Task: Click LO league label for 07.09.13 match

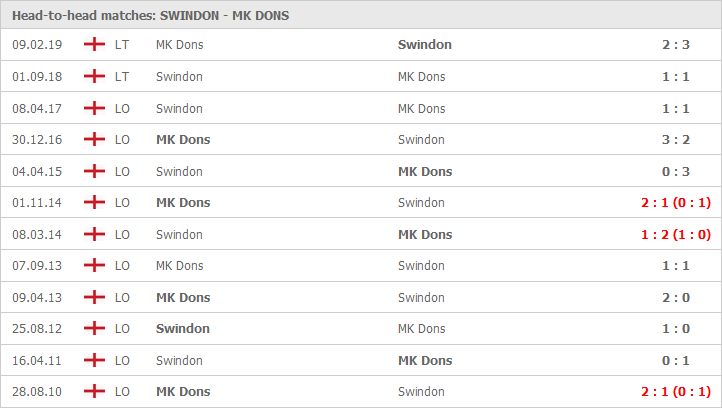Action: (x=122, y=266)
